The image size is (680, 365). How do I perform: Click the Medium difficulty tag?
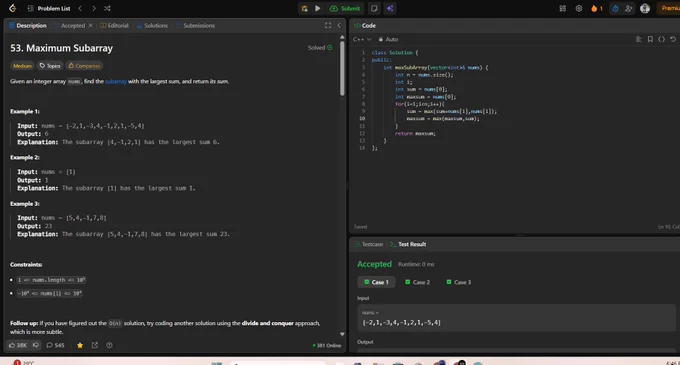22,66
